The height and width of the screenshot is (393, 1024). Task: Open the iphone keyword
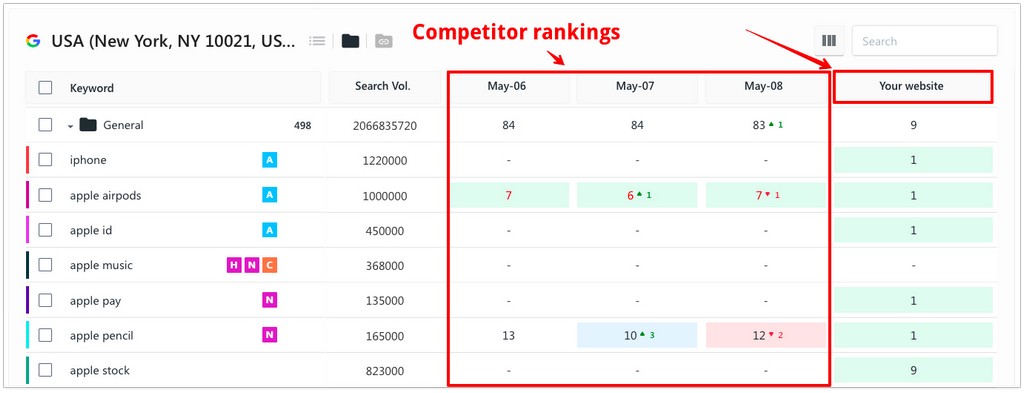pos(88,160)
